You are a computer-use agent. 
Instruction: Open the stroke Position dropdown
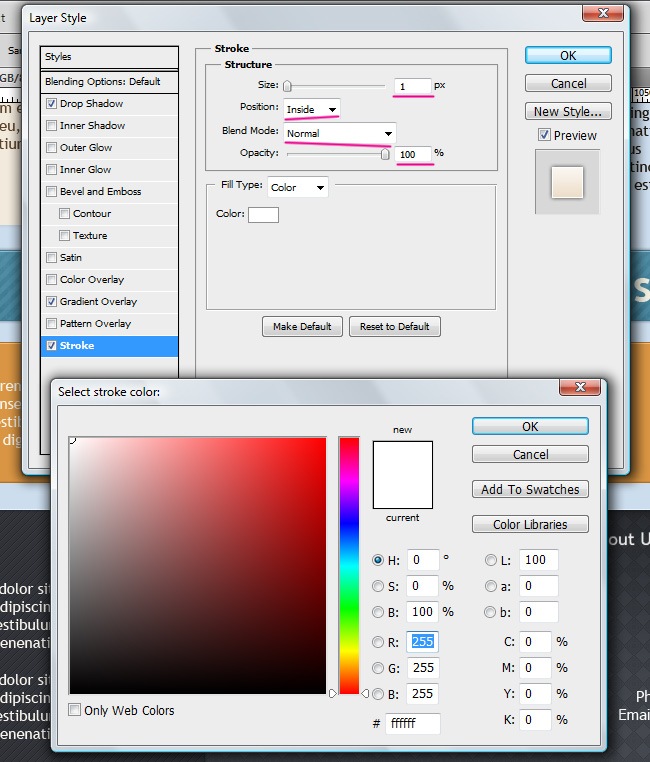click(x=312, y=108)
